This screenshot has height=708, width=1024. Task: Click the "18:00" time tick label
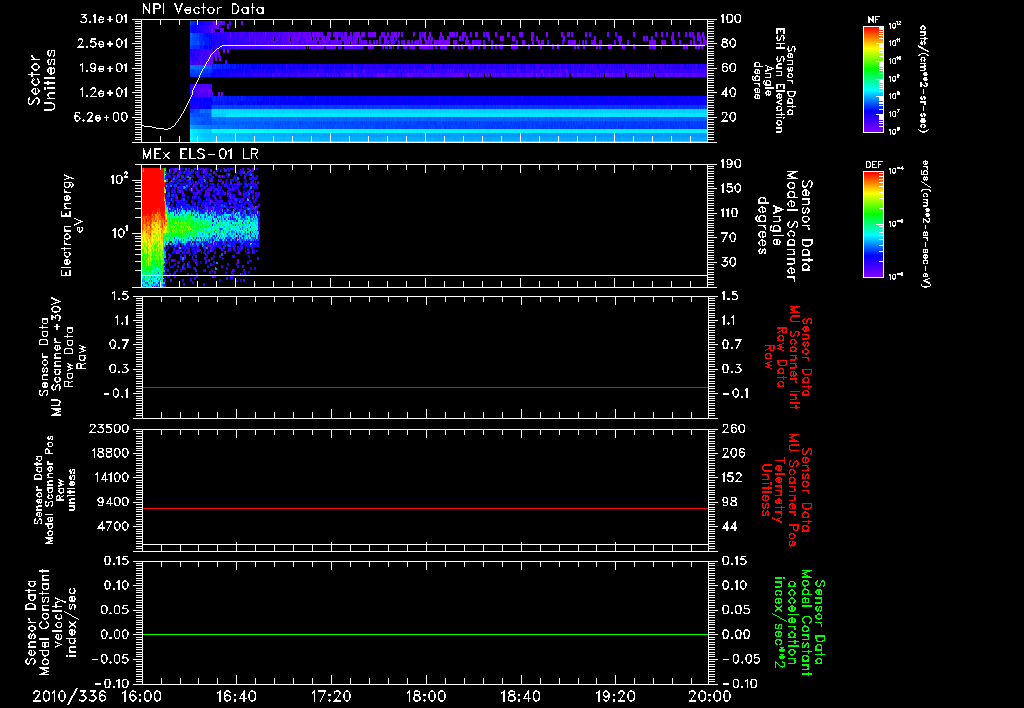tap(426, 696)
